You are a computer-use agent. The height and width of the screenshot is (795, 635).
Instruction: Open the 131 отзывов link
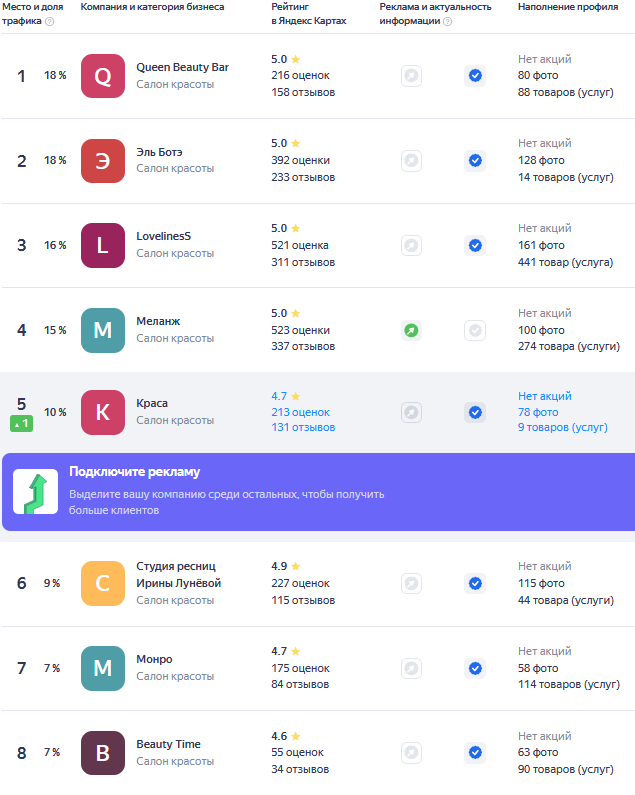pyautogui.click(x=303, y=427)
